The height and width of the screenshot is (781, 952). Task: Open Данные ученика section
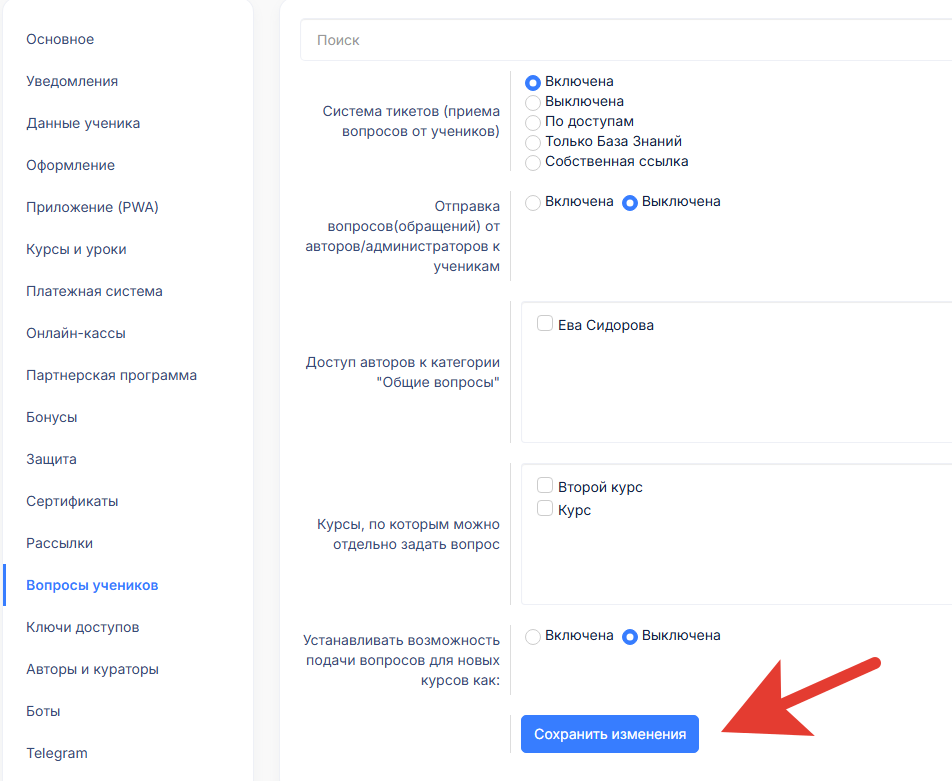[x=83, y=123]
